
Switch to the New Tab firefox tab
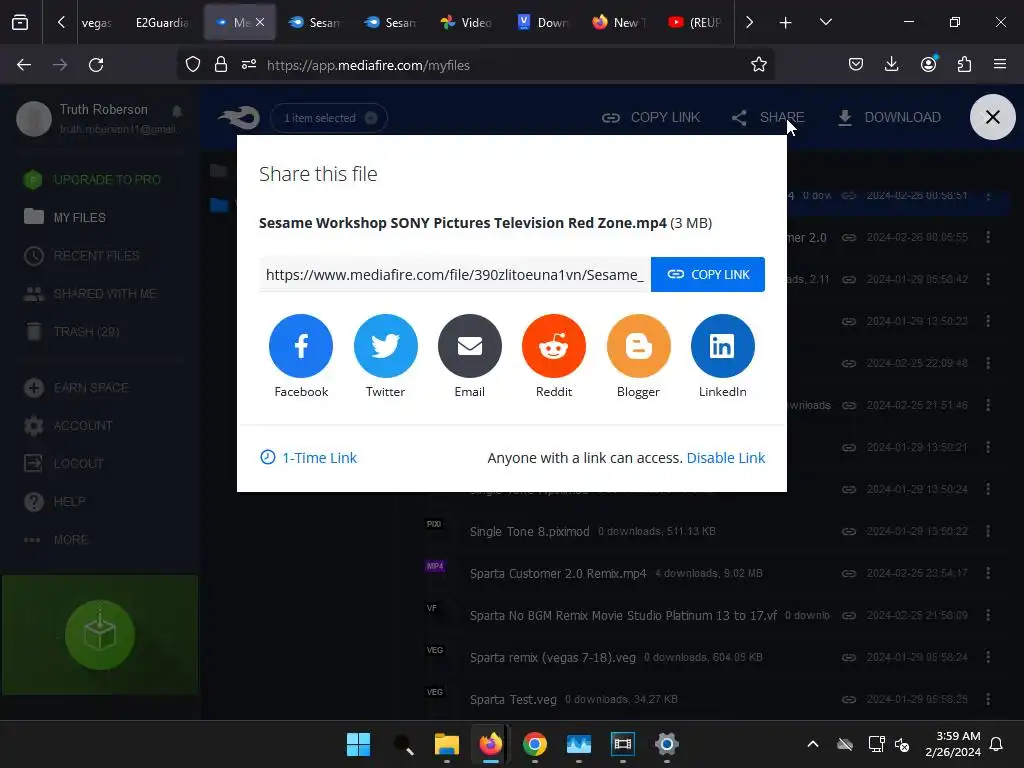click(x=618, y=23)
